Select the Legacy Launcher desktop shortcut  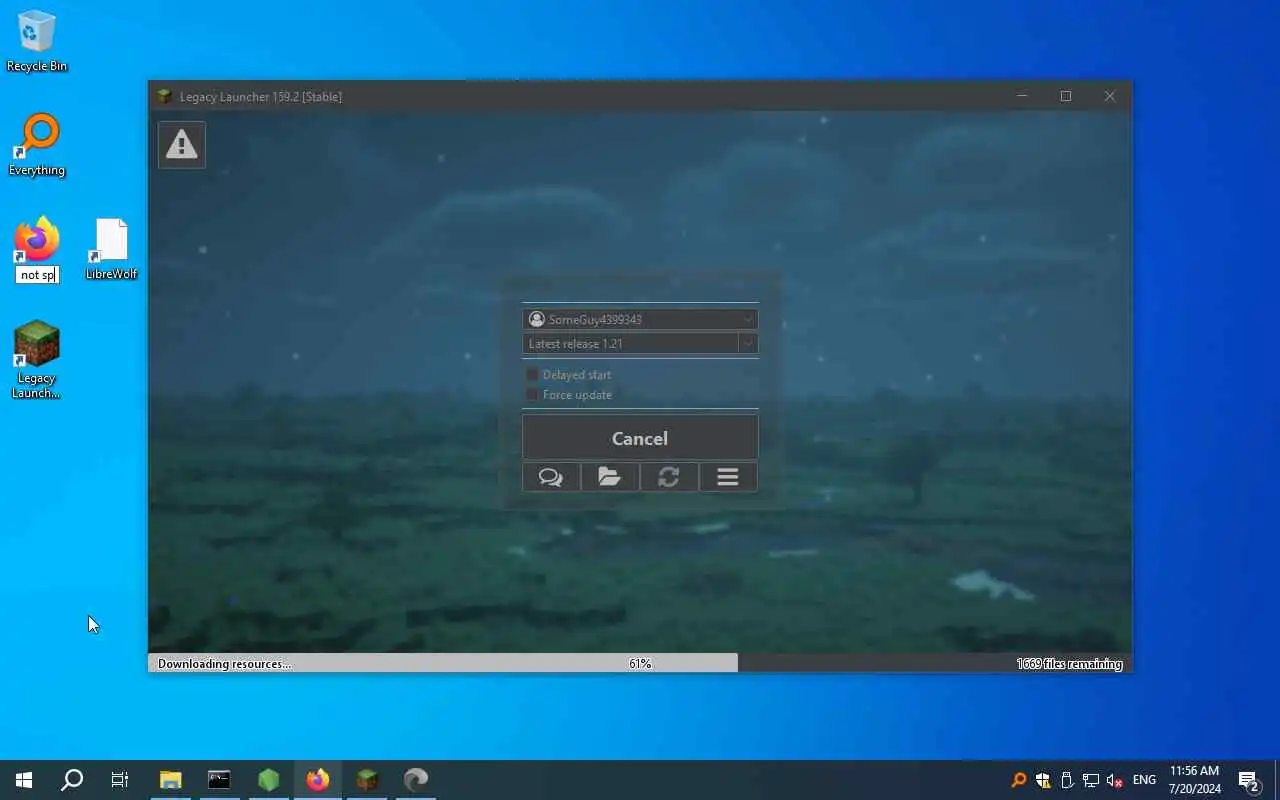pos(36,360)
